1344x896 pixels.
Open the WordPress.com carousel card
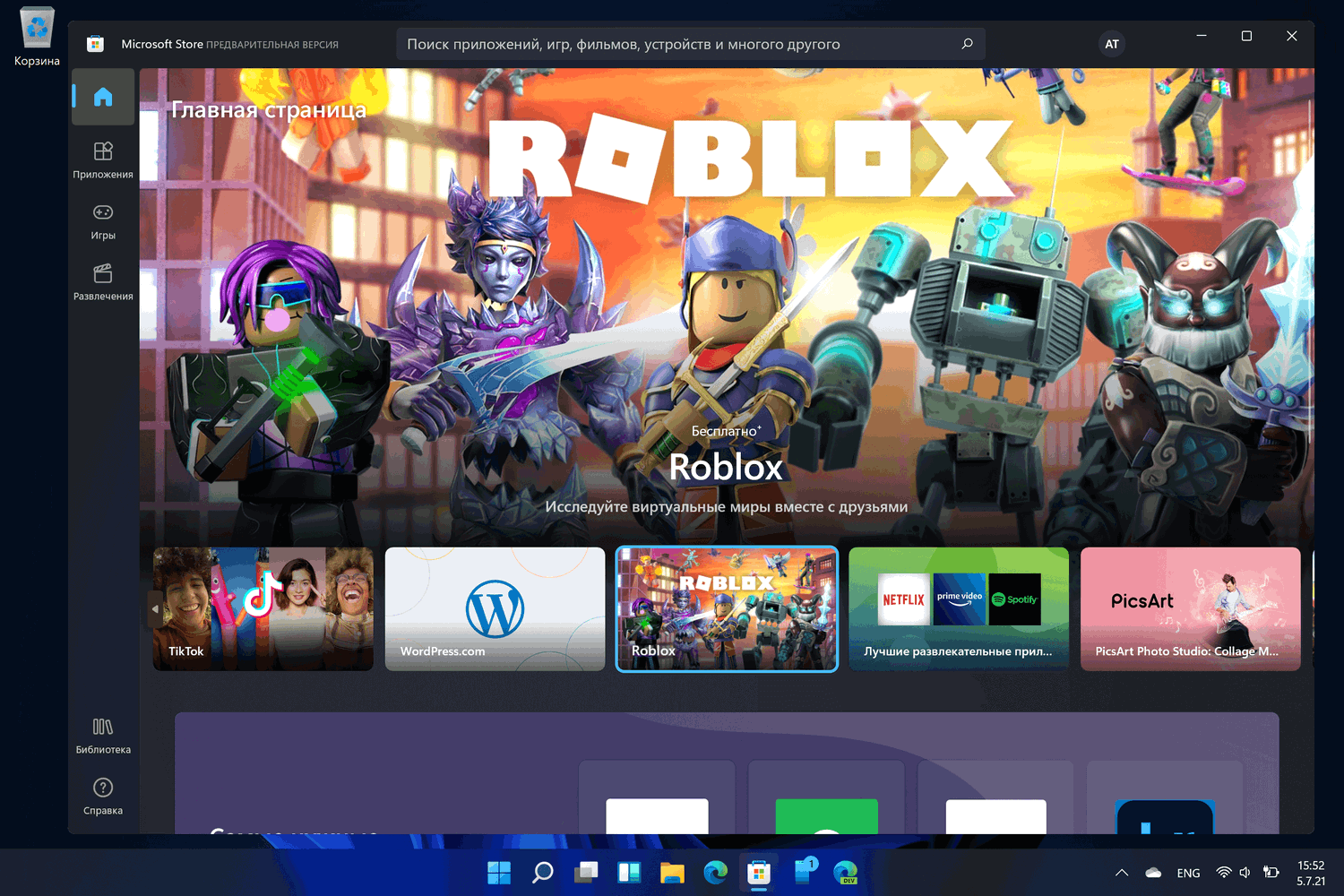(495, 609)
